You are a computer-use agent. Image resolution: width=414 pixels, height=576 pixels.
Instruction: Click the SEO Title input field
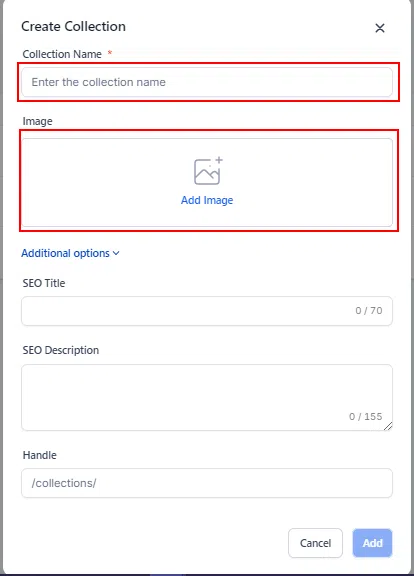click(x=207, y=311)
